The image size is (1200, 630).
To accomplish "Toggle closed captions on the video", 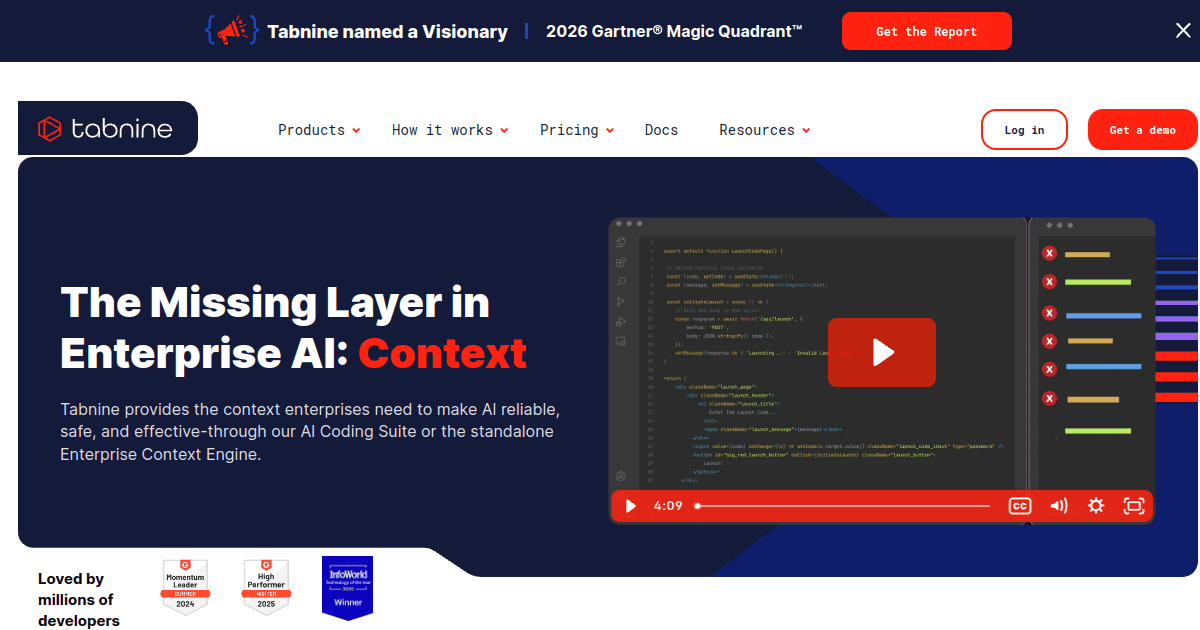I will (x=1020, y=506).
